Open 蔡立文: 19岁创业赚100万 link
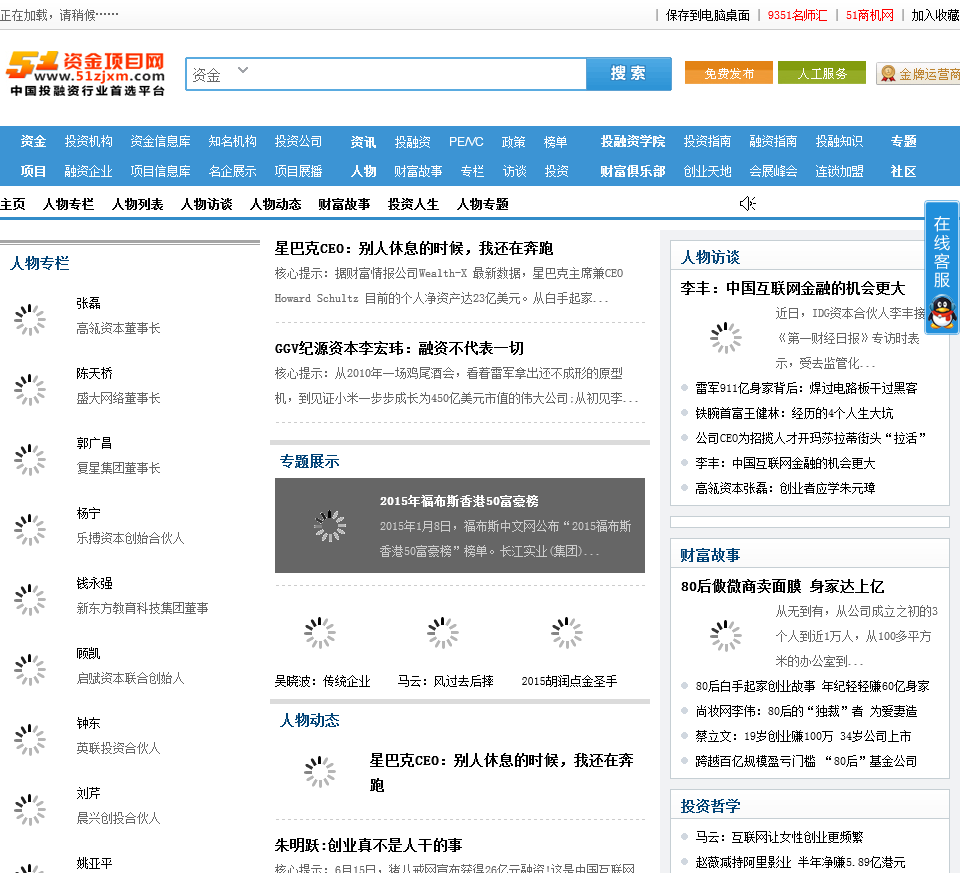 coord(803,736)
